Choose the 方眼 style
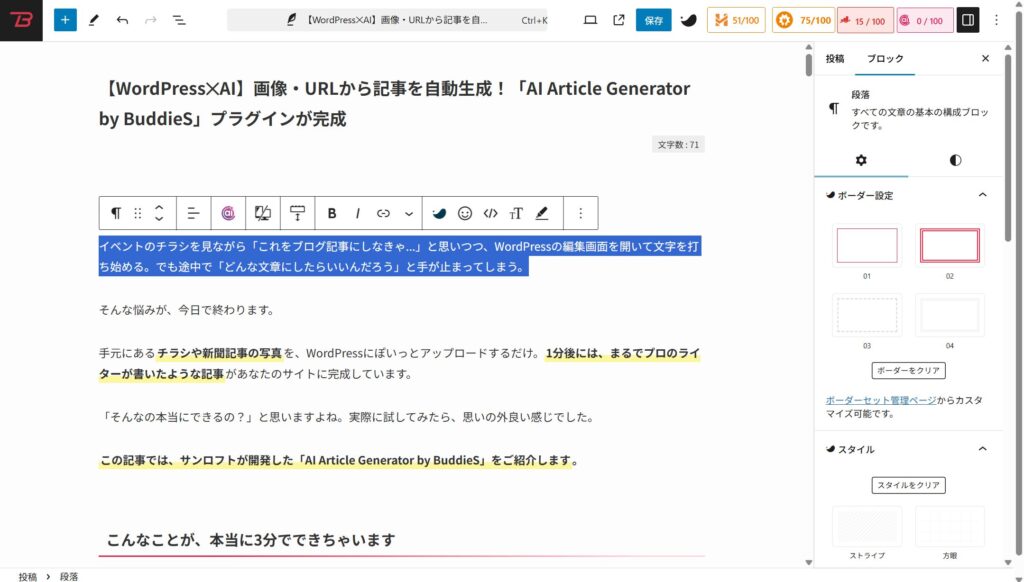The width and height of the screenshot is (1024, 582). (x=950, y=526)
